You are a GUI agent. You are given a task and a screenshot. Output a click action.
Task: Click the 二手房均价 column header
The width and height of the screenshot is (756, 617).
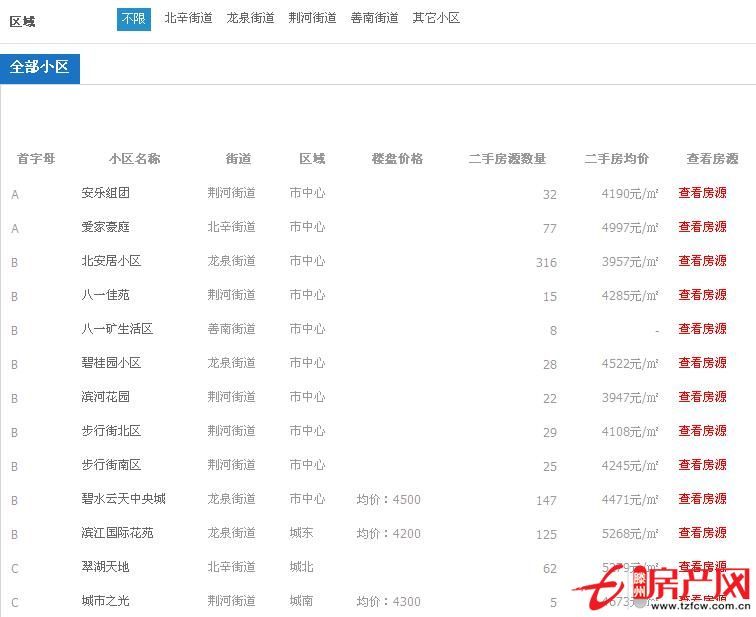pyautogui.click(x=616, y=159)
